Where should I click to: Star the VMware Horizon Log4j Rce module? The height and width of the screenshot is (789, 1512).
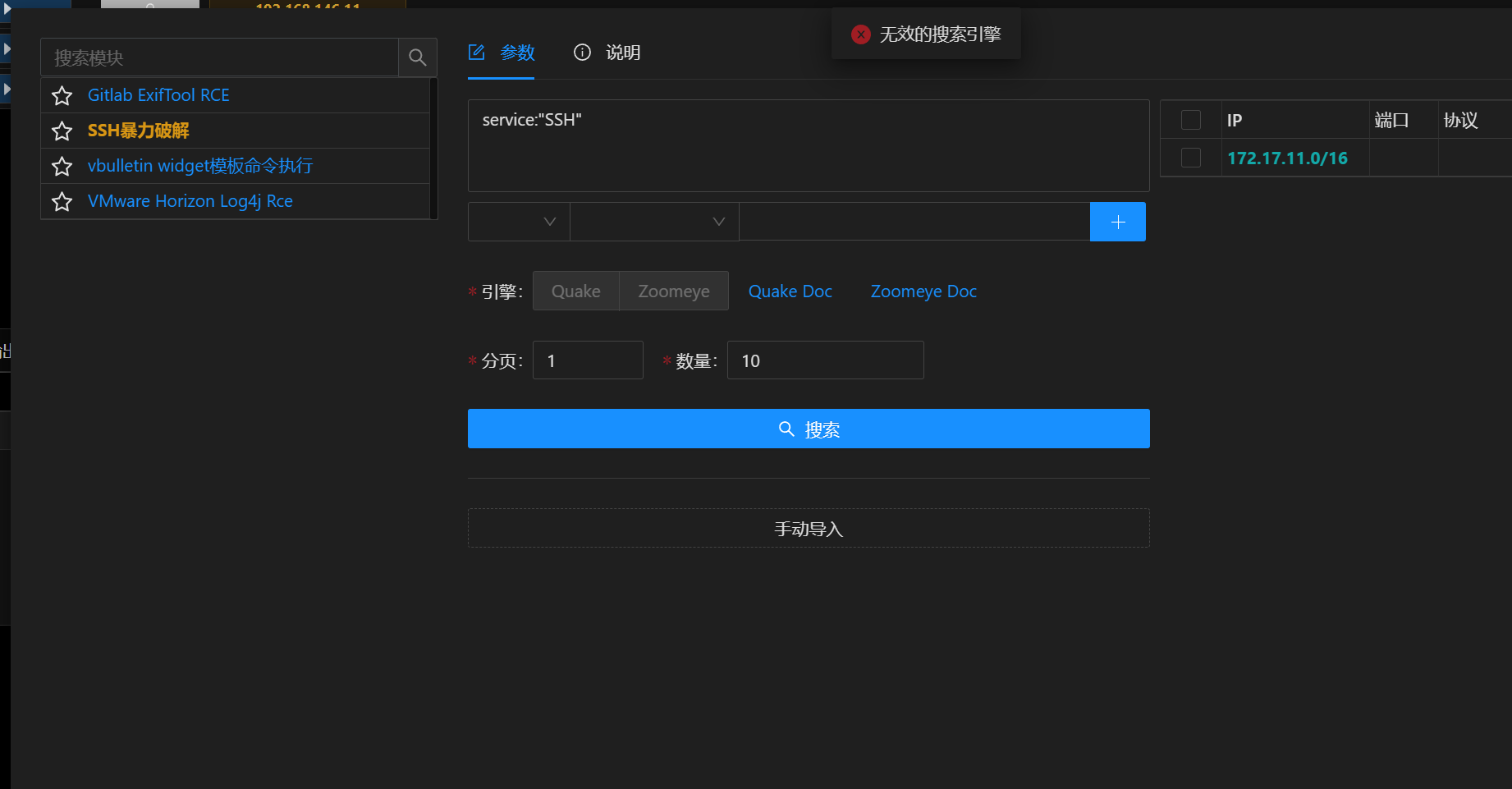click(62, 202)
